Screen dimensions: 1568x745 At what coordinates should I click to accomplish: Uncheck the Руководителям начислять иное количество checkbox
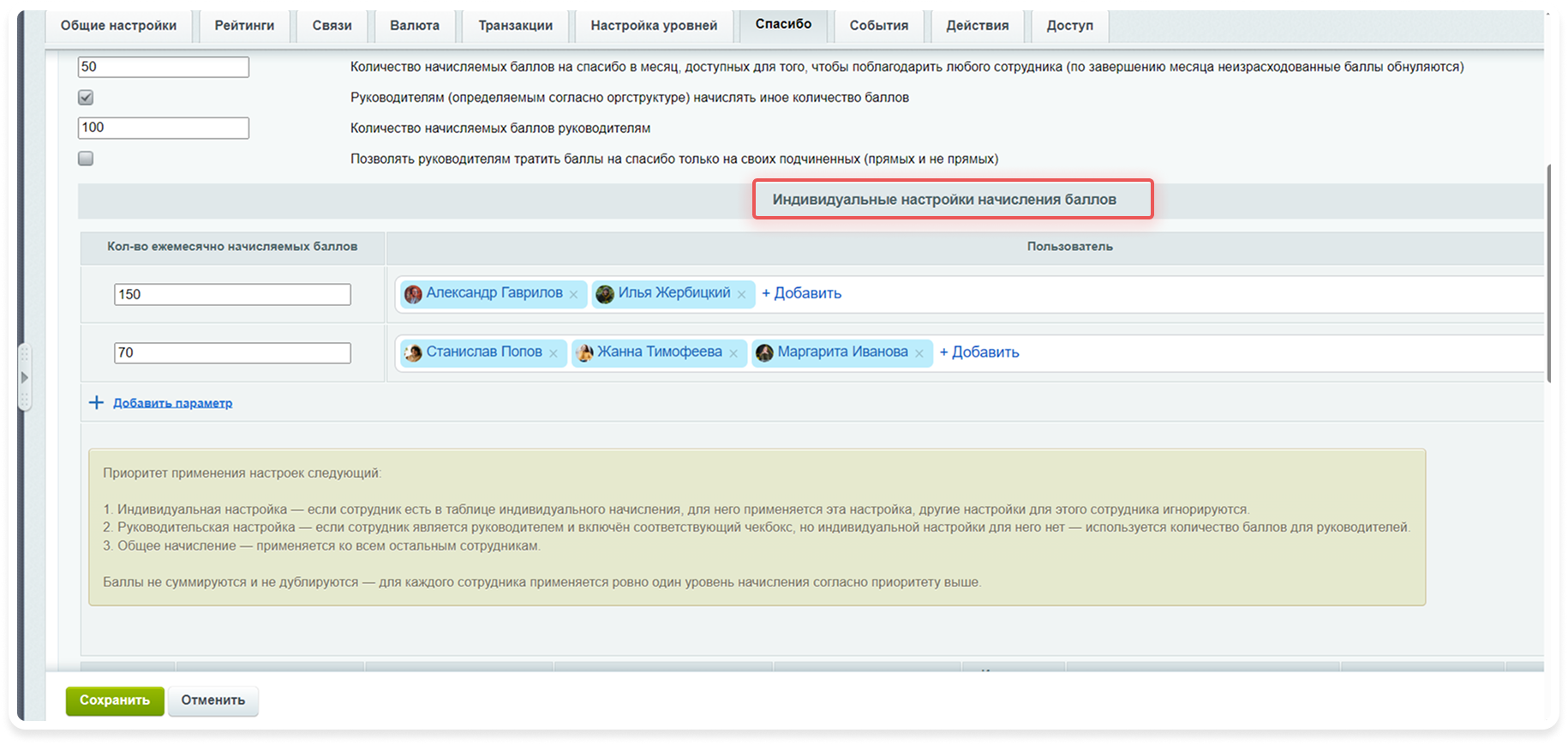pyautogui.click(x=86, y=98)
